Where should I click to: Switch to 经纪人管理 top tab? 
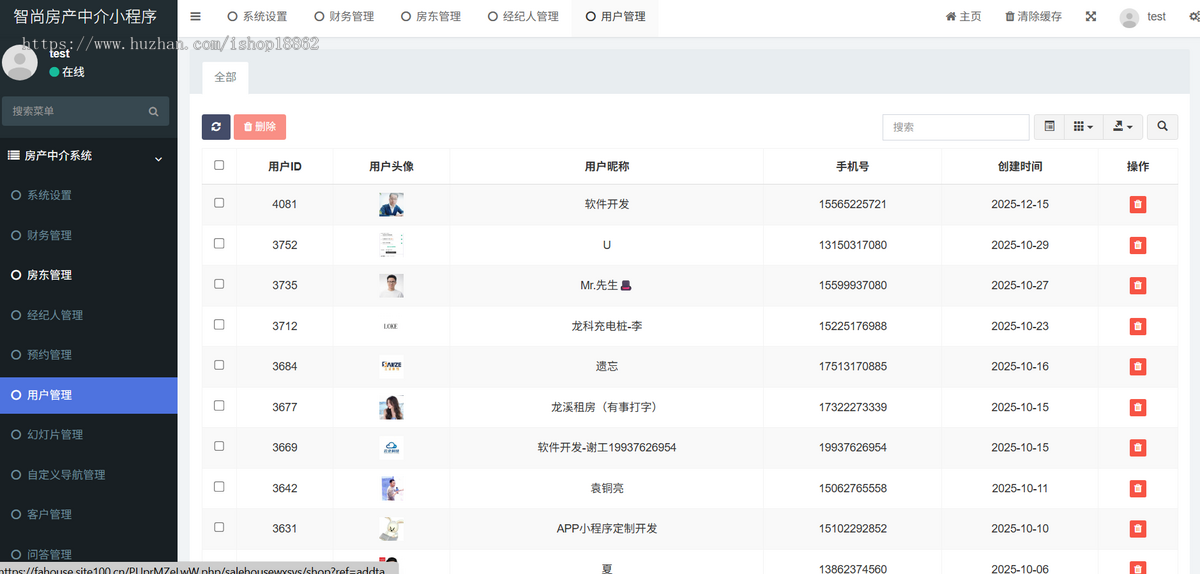click(523, 17)
